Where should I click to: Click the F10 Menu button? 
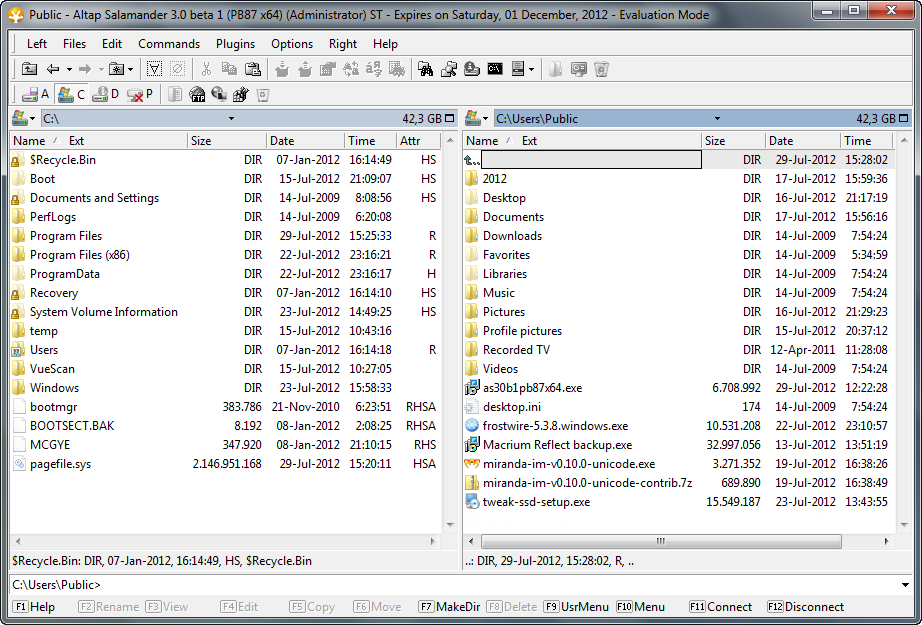point(640,607)
